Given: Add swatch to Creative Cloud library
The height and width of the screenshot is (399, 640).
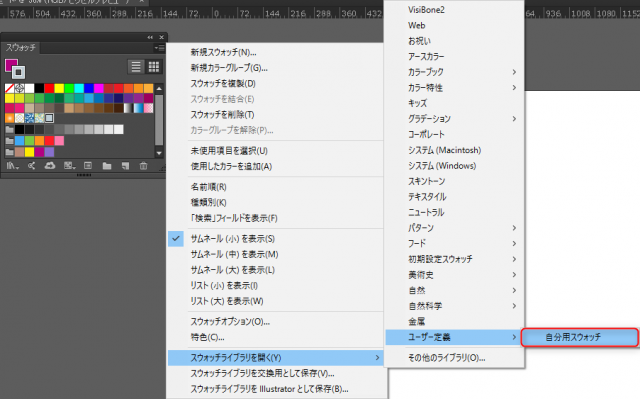Looking at the screenshot, I should [50, 166].
